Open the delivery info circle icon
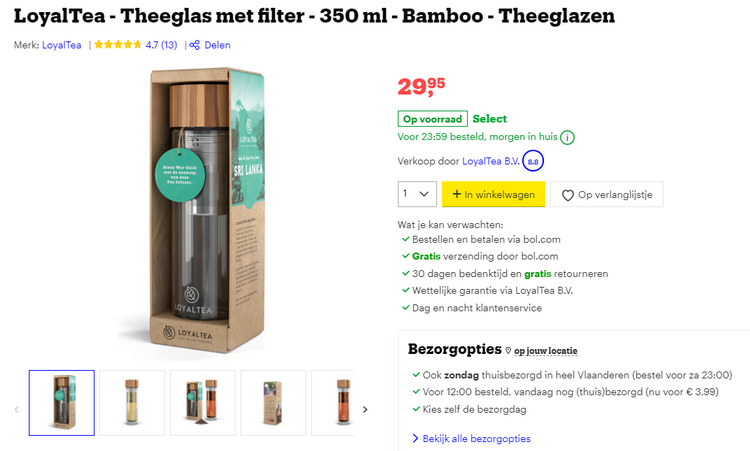This screenshot has height=451, width=750. 567,138
